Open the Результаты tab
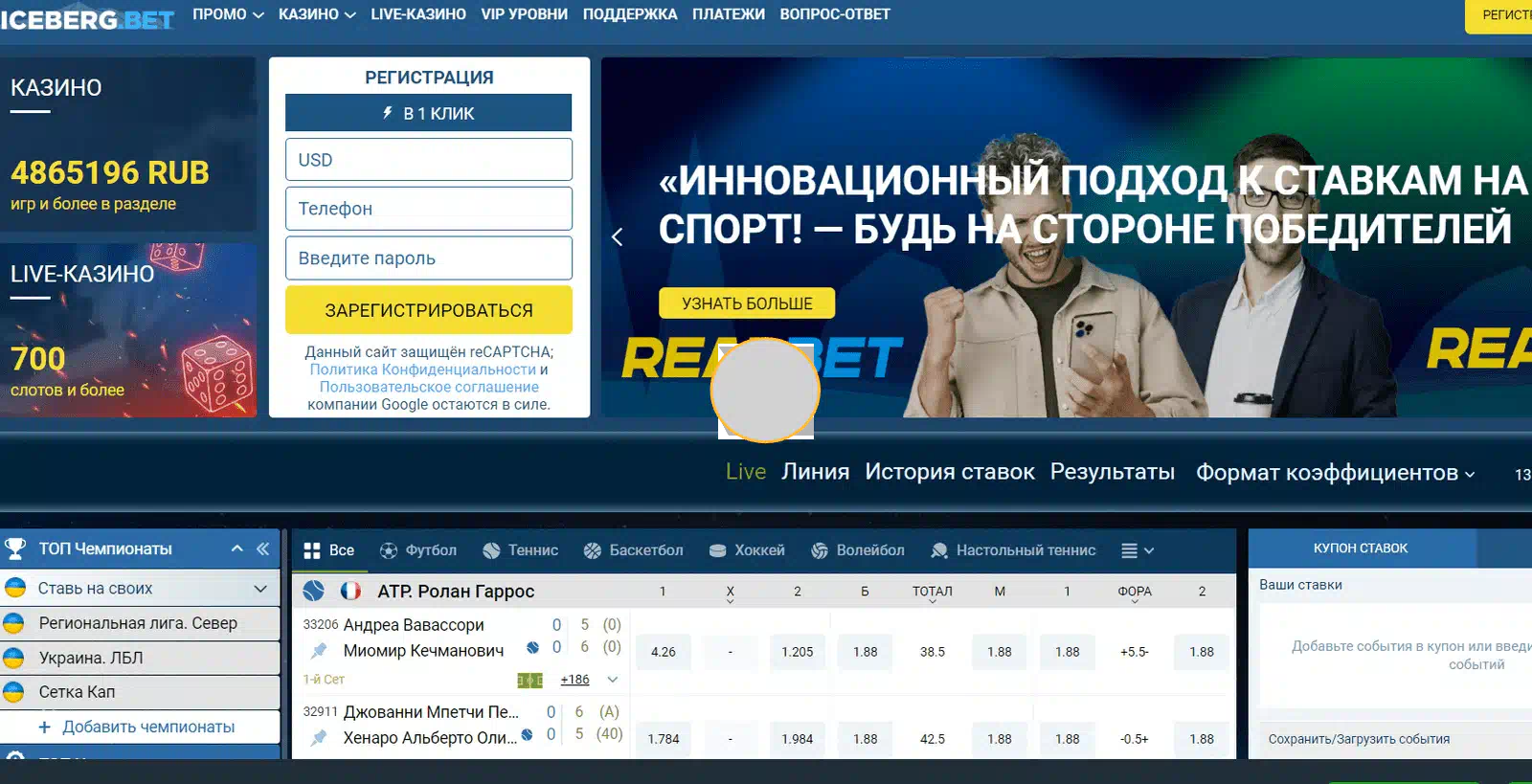The height and width of the screenshot is (784, 1532). [x=1113, y=472]
